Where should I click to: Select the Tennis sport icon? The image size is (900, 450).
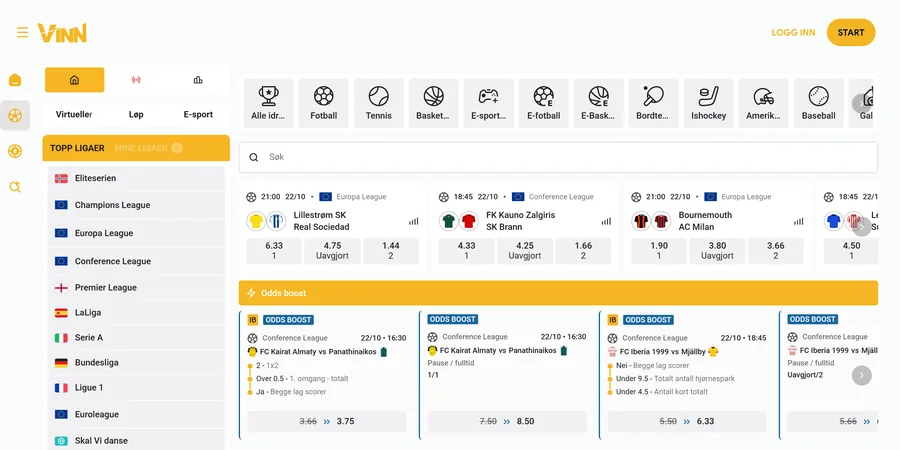(378, 103)
